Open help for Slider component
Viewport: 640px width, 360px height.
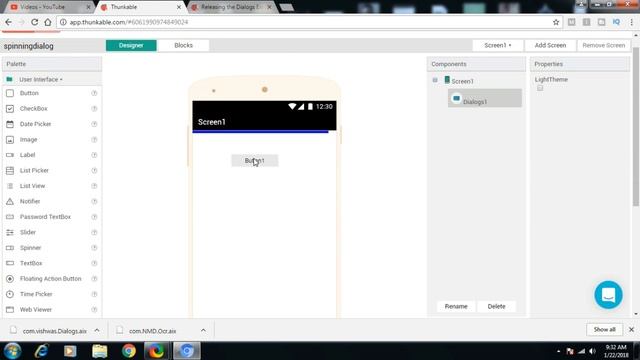click(94, 232)
